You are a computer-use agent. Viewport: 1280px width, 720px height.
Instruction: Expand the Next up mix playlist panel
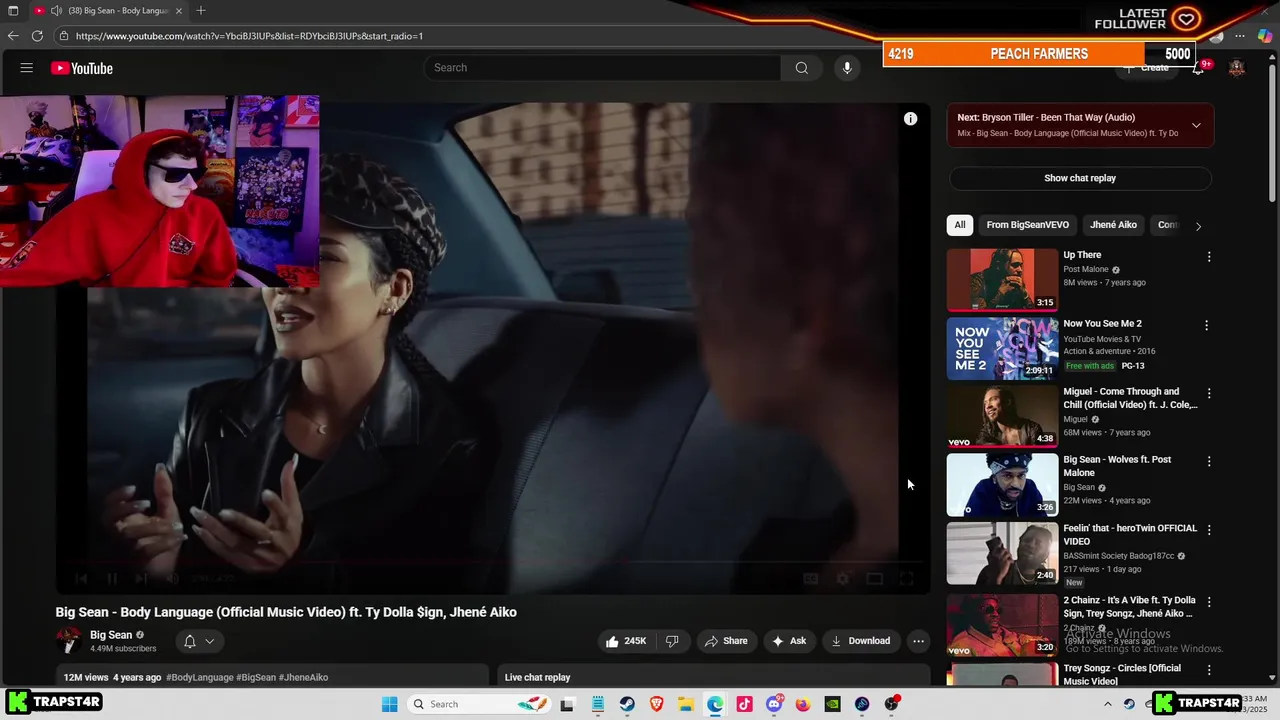tap(1196, 125)
